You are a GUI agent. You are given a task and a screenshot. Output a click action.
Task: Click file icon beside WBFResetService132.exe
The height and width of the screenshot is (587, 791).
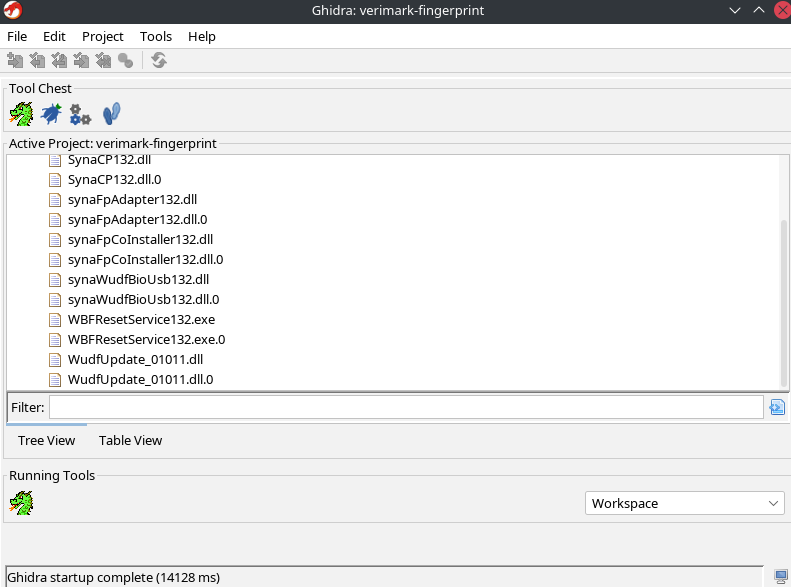click(55, 320)
